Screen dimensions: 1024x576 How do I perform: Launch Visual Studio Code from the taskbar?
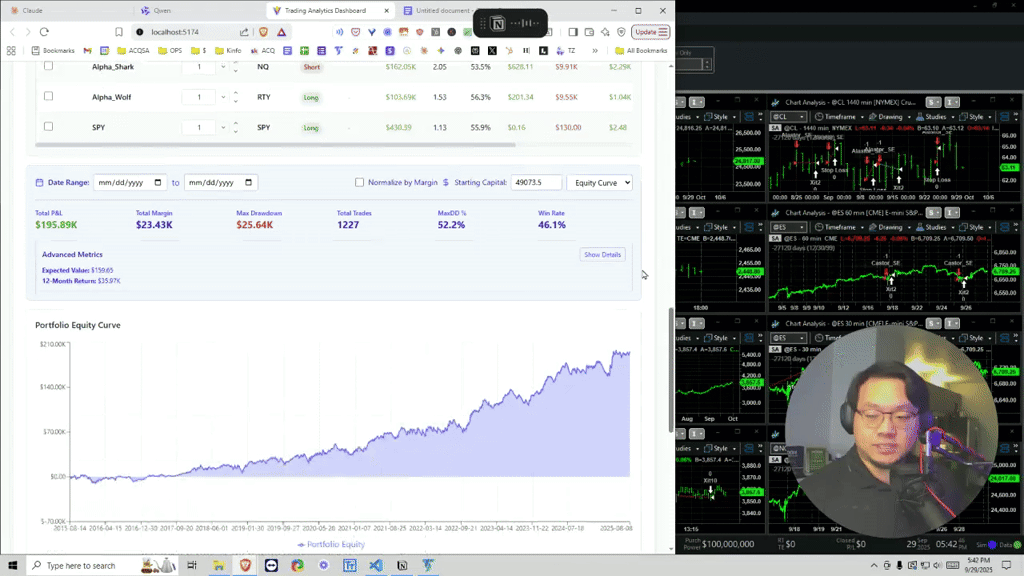coord(375,566)
